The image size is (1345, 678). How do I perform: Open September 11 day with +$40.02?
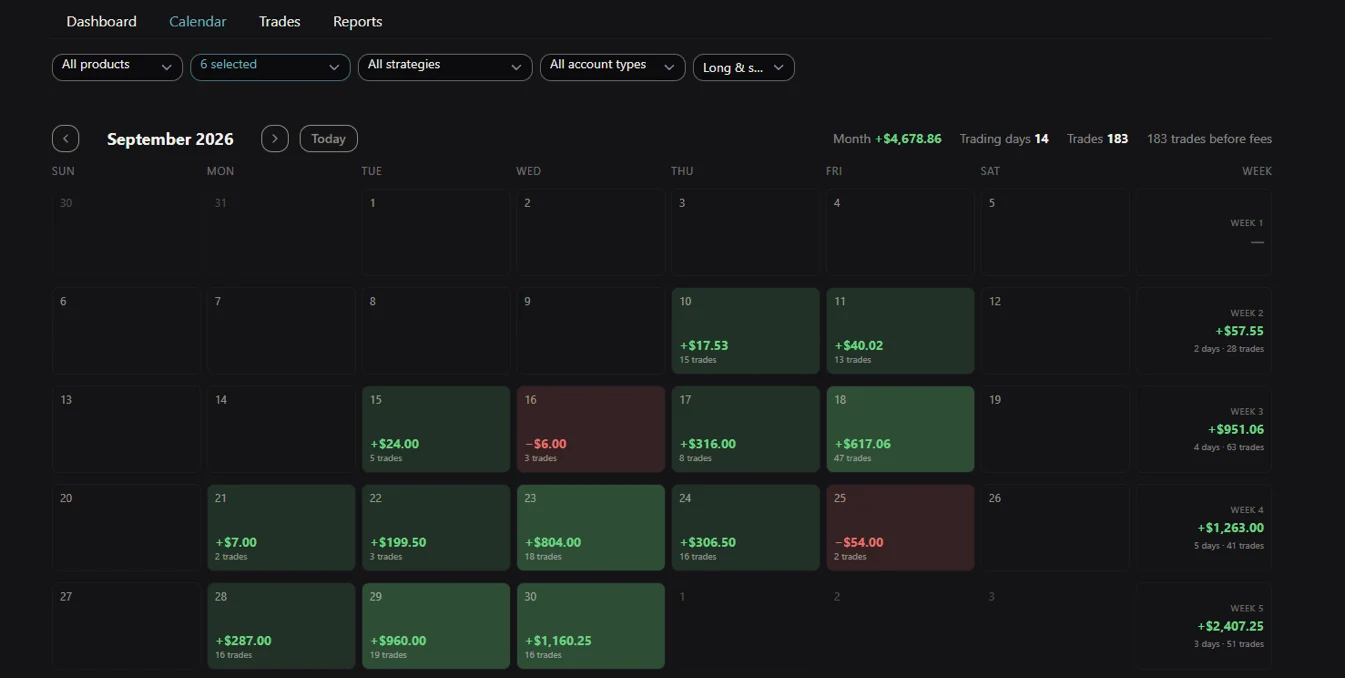click(901, 331)
